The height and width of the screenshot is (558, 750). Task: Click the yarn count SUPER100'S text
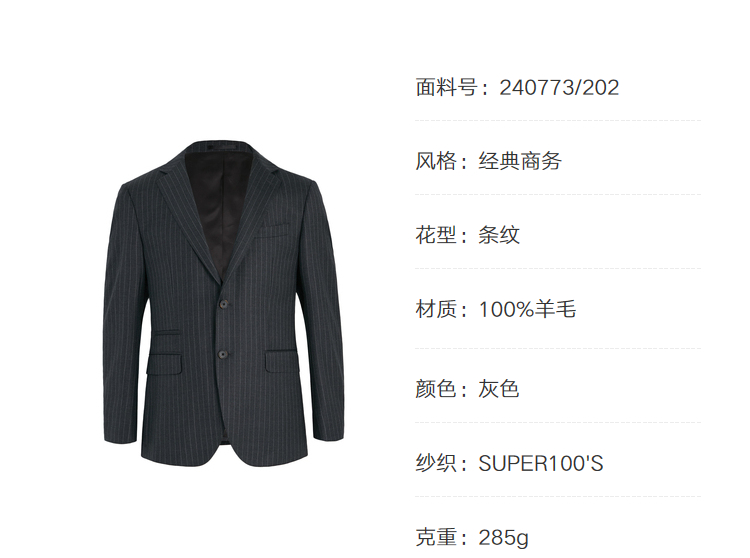coord(541,463)
